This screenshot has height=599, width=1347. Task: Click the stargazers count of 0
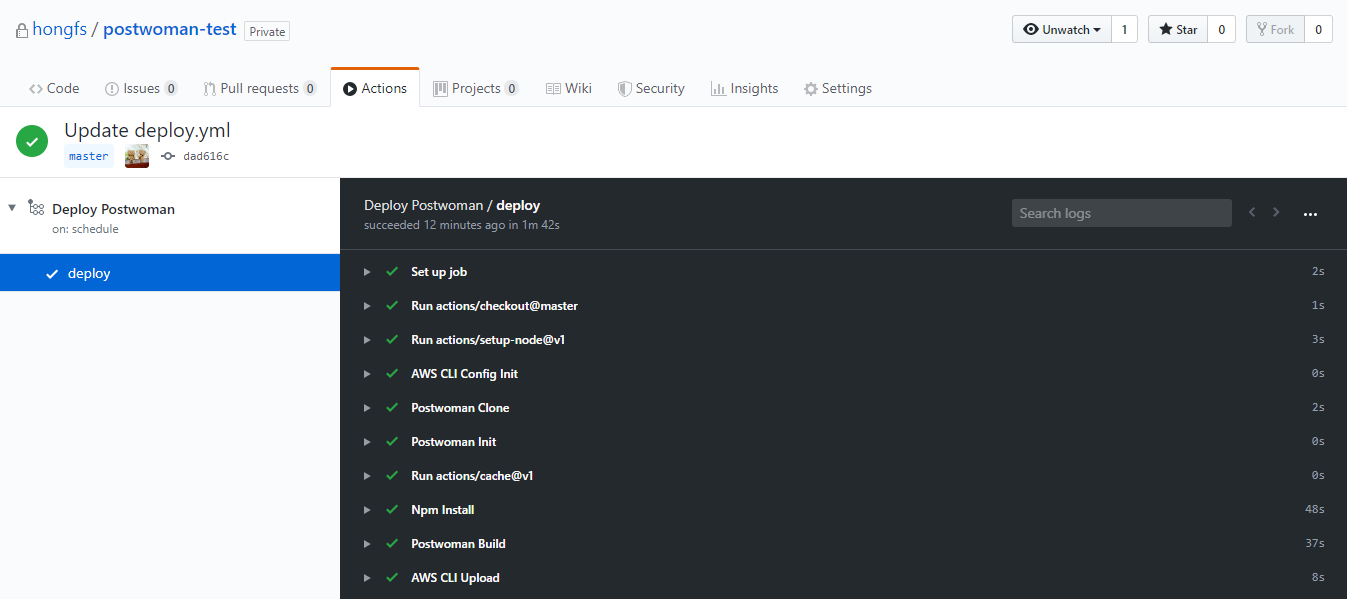pos(1221,30)
